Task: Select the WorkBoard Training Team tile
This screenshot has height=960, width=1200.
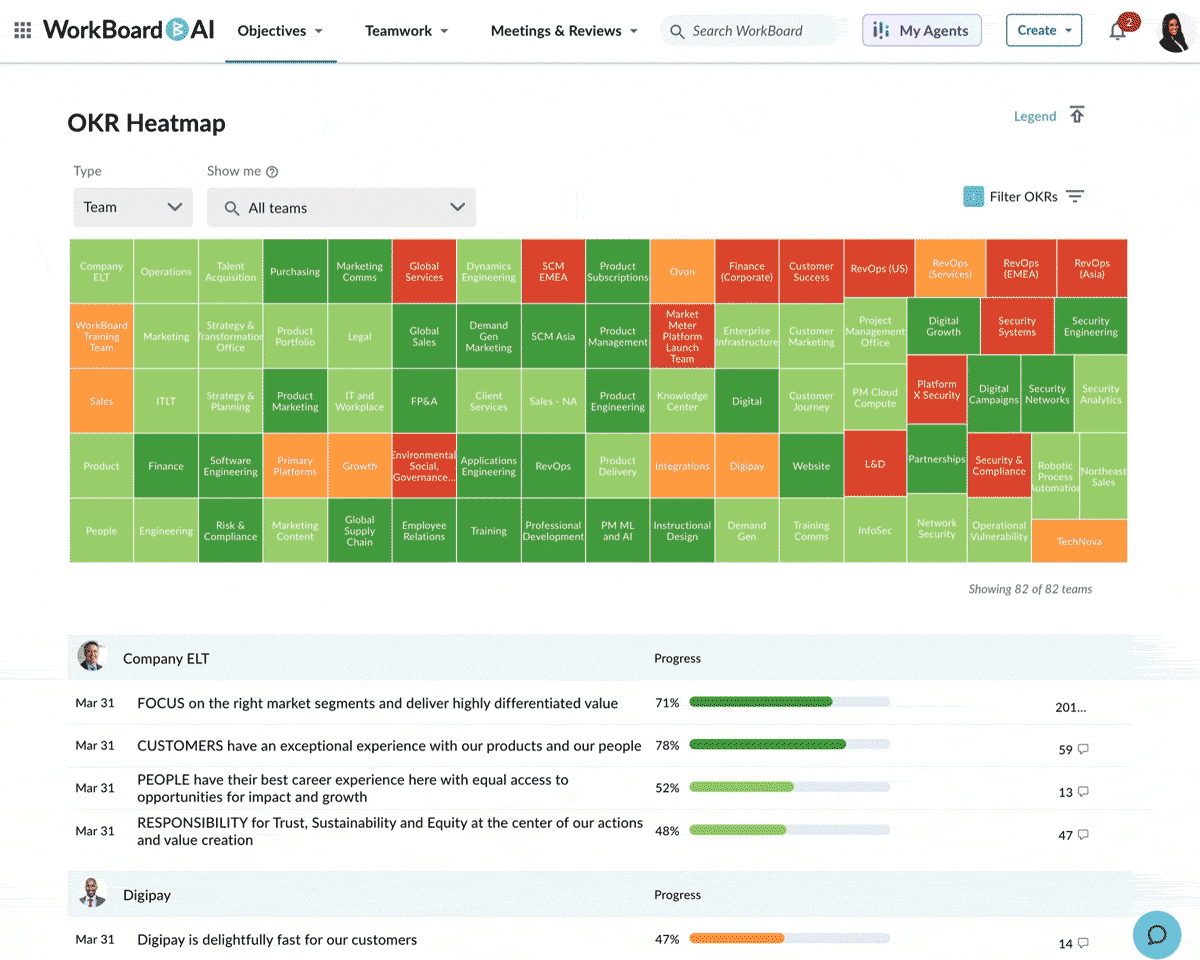Action: (x=101, y=336)
